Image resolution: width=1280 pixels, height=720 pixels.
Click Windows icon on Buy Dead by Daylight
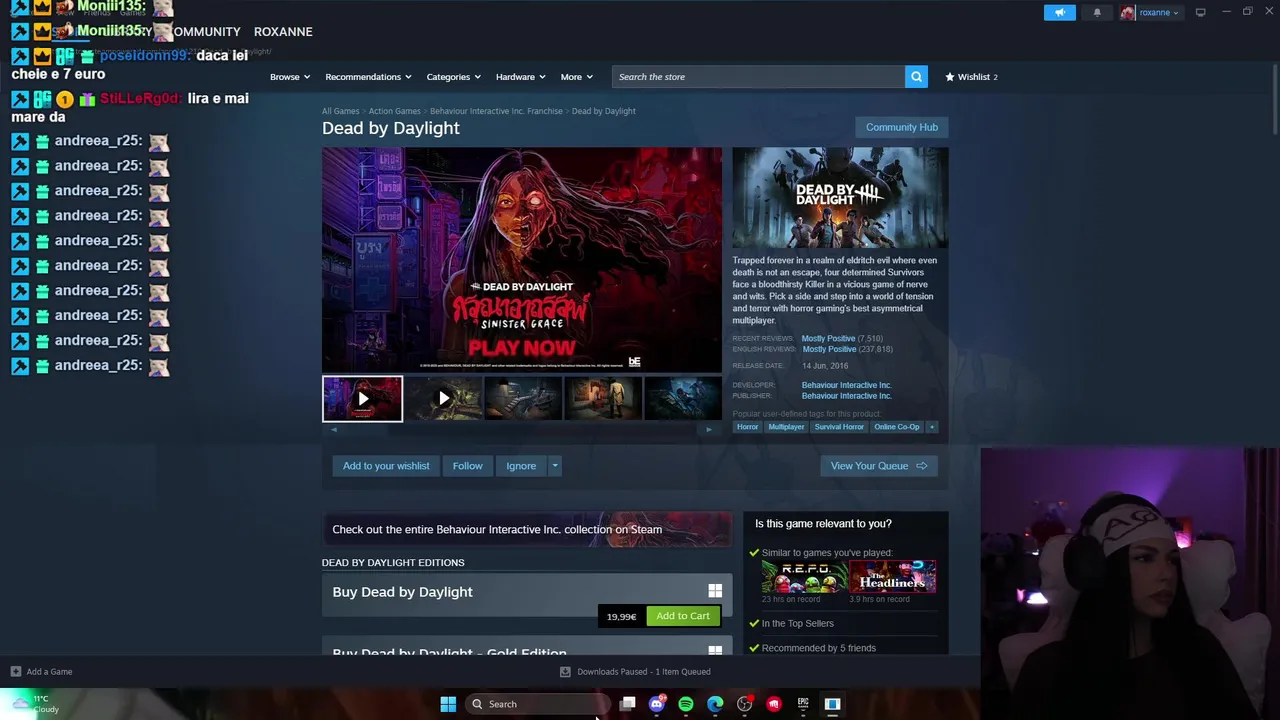(x=715, y=592)
